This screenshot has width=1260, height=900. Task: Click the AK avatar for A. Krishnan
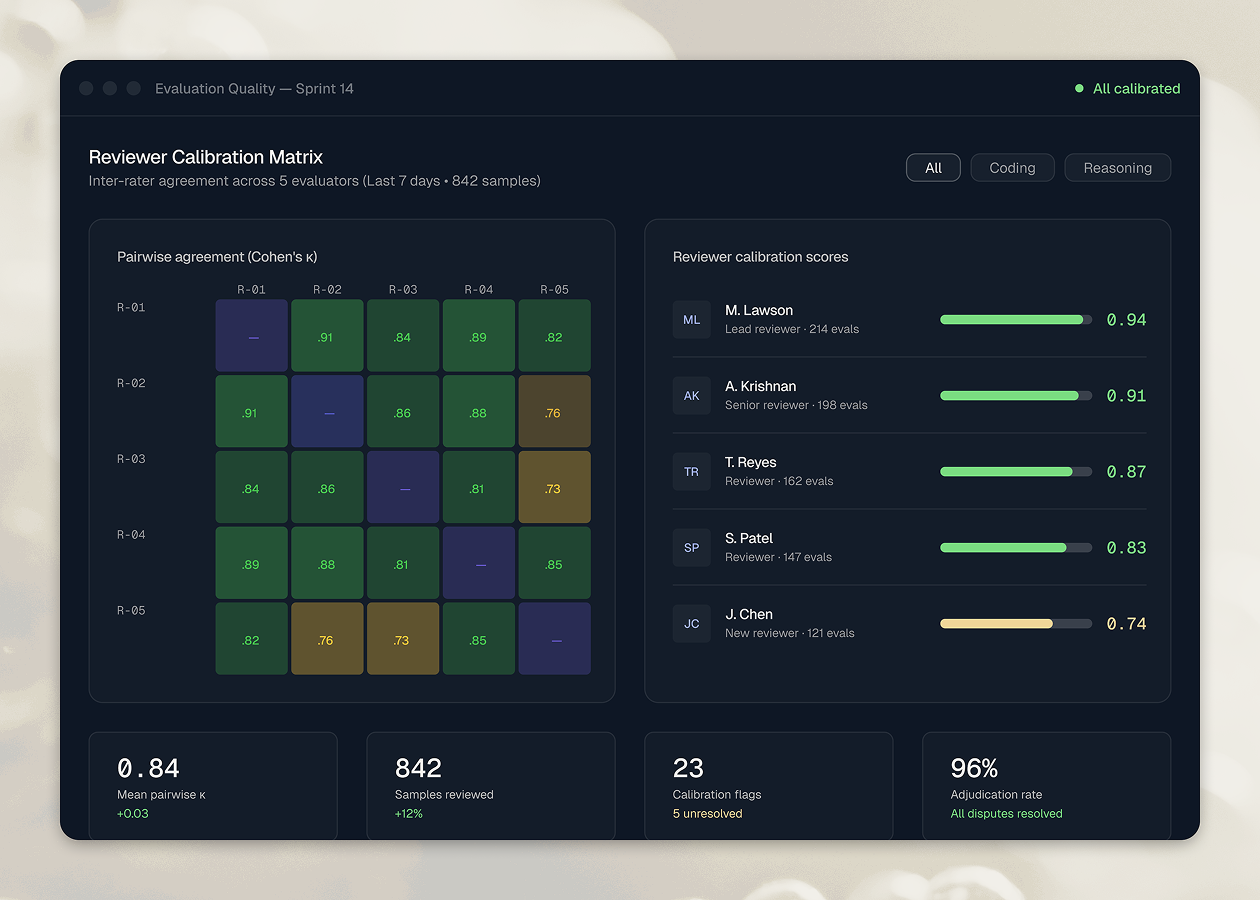pyautogui.click(x=692, y=396)
